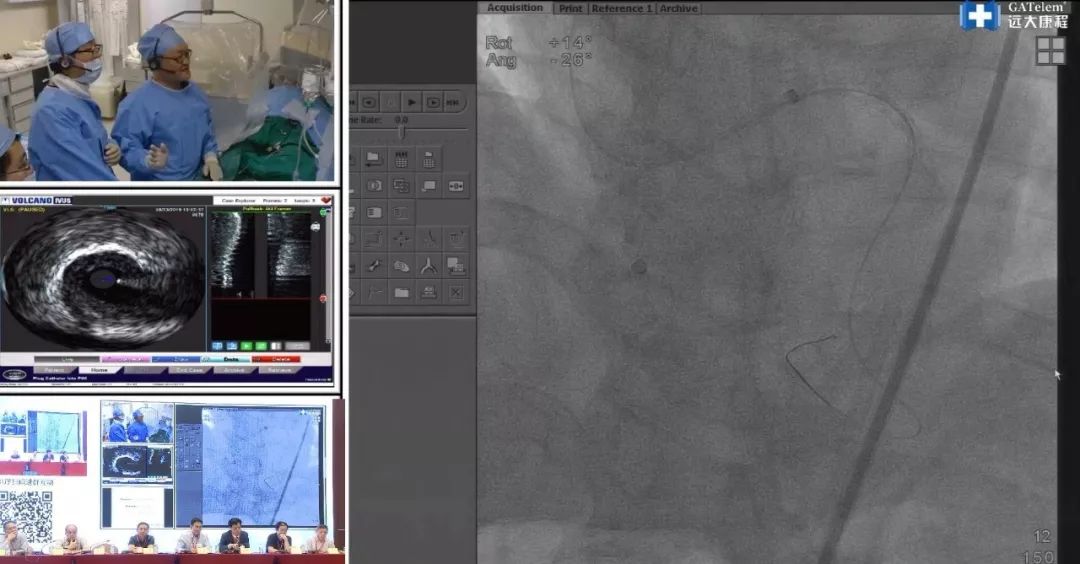Click the horizontal arrows centering icon
This screenshot has height=564, width=1080.
click(456, 185)
